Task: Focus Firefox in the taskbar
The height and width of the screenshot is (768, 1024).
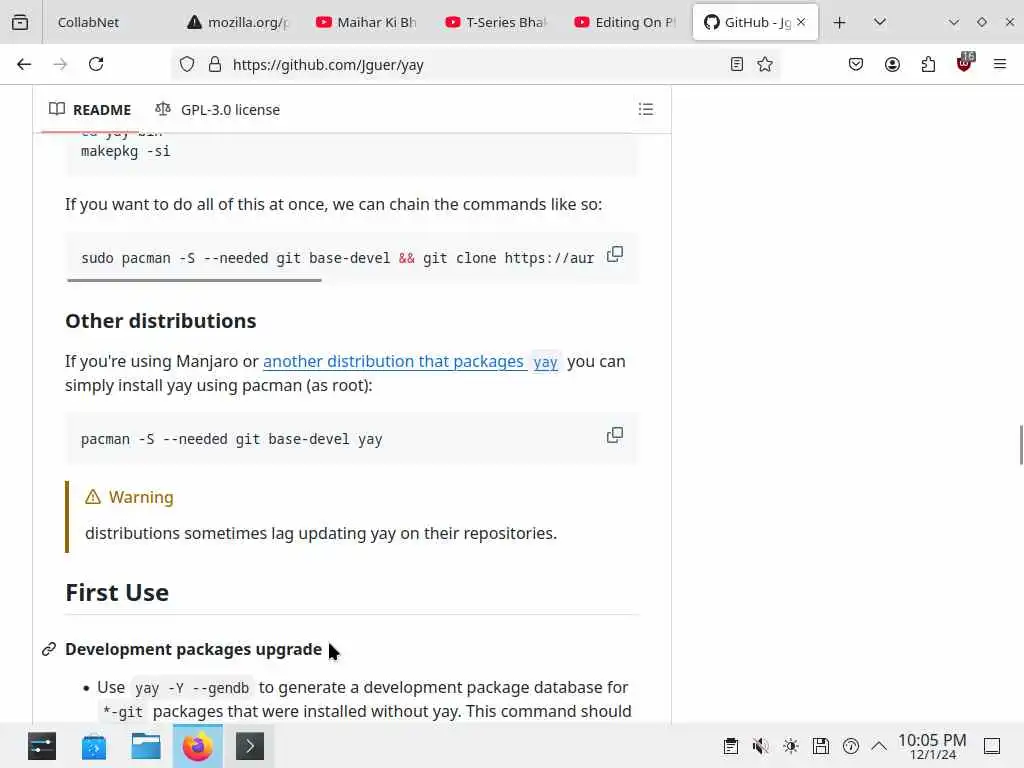Action: pos(197,746)
